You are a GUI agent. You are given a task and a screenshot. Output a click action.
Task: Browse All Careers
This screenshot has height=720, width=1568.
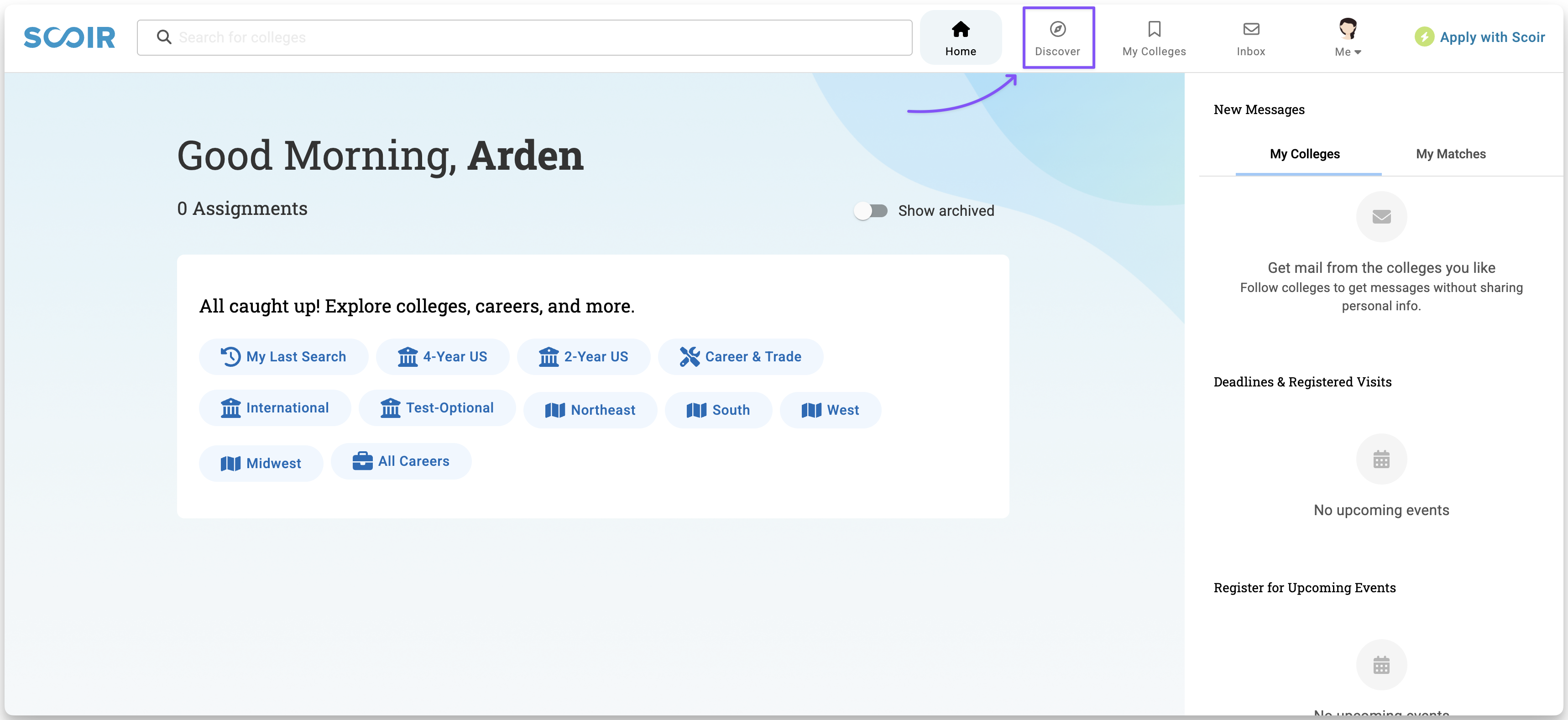click(x=401, y=461)
